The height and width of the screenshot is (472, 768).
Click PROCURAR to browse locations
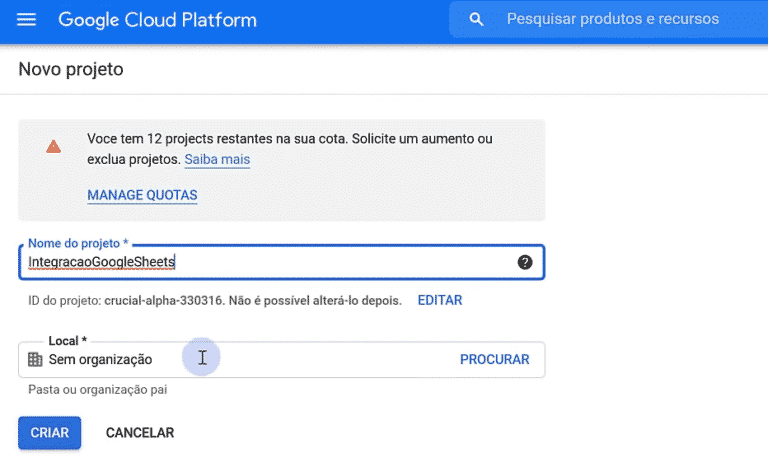point(494,359)
